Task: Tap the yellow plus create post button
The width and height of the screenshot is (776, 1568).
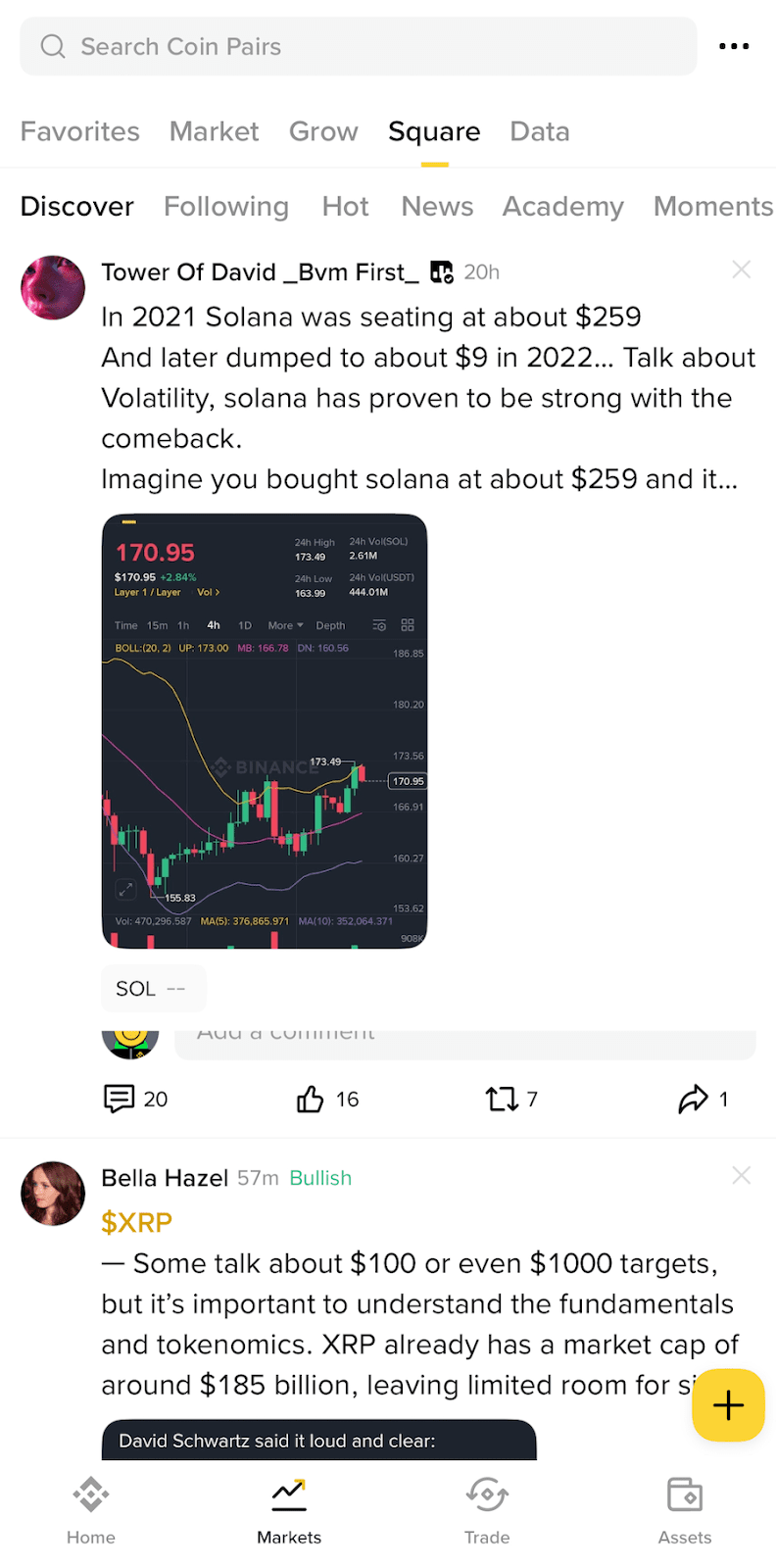Action: (x=728, y=1405)
